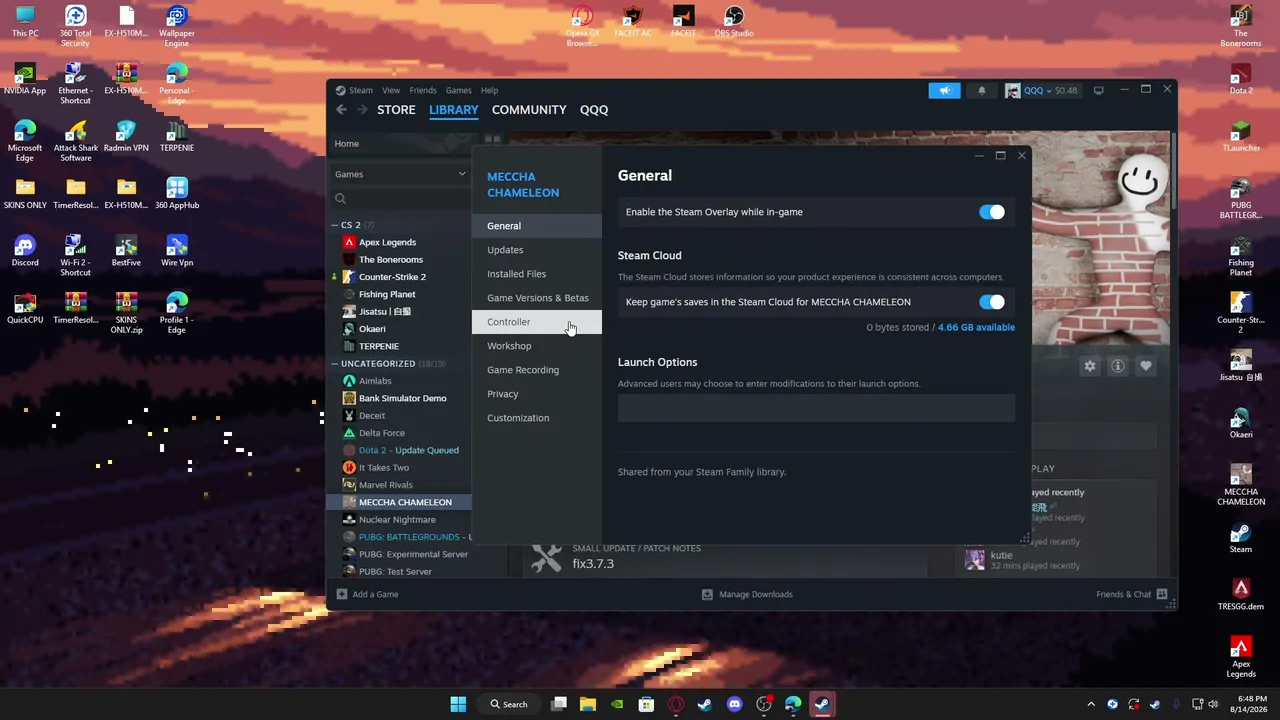Open the View menu
This screenshot has width=1280, height=720.
(391, 90)
